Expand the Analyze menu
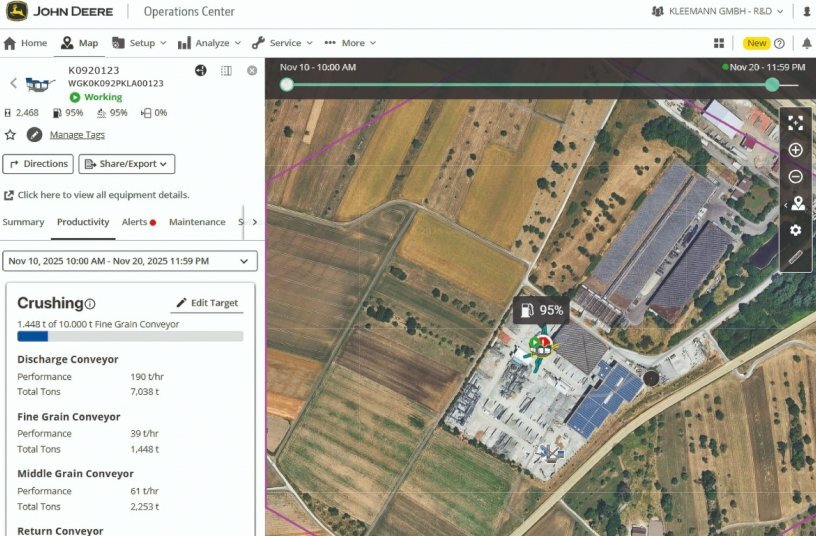816x536 pixels. pos(209,43)
